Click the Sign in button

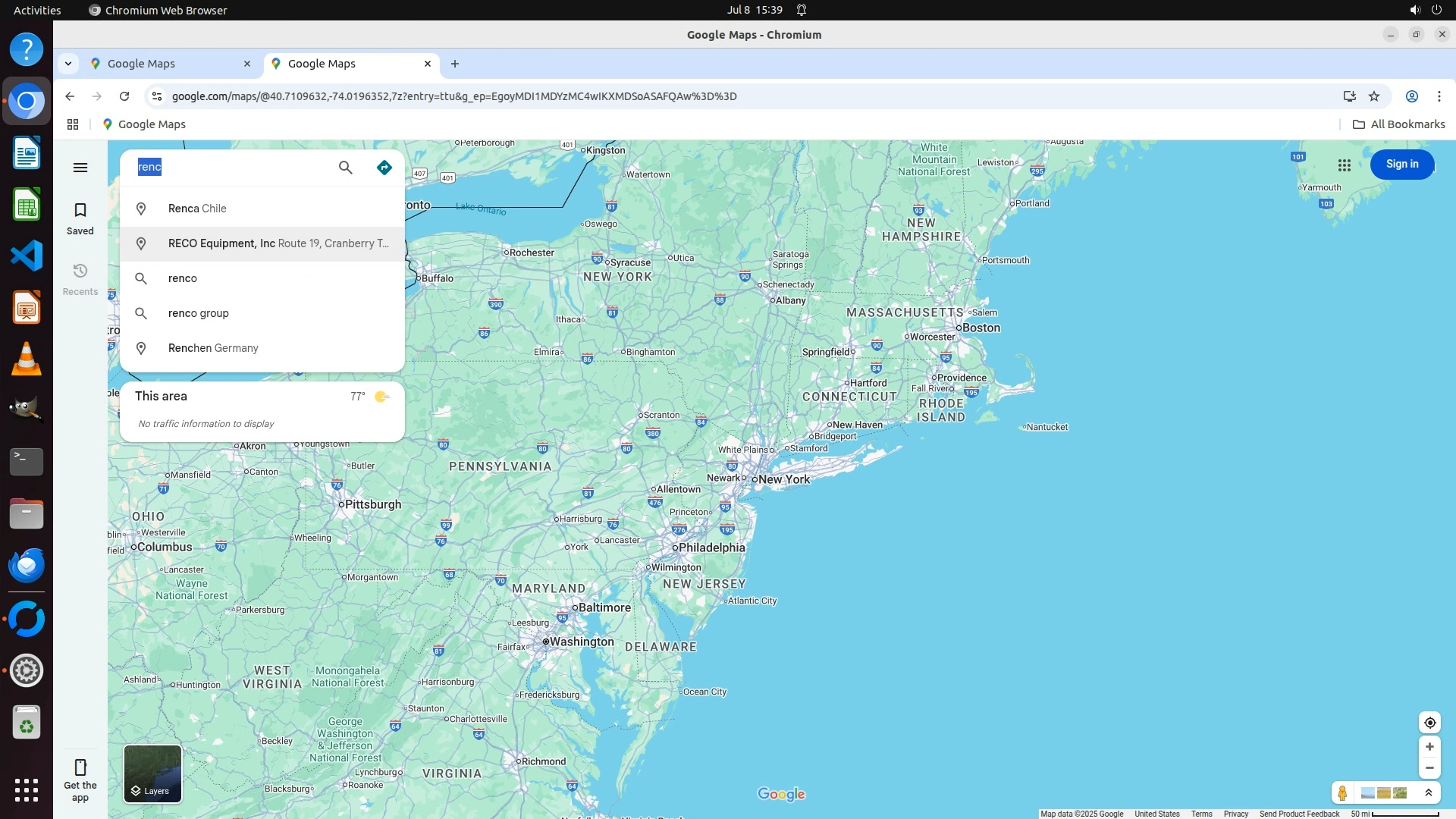point(1401,165)
